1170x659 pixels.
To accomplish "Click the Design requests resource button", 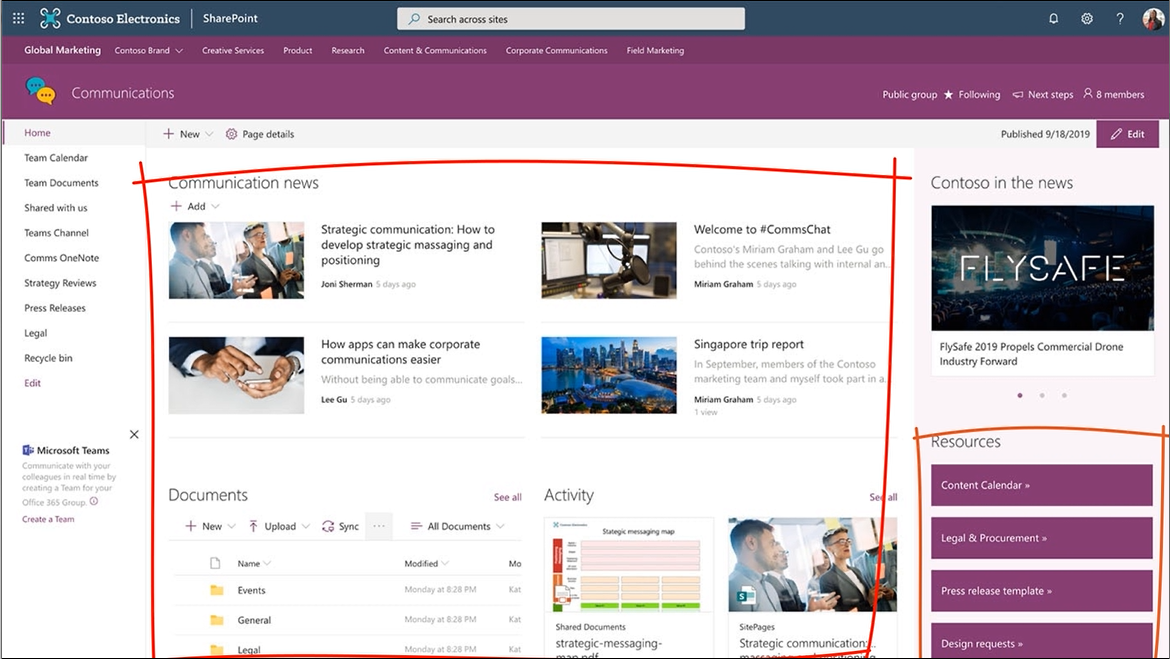I will point(1042,642).
